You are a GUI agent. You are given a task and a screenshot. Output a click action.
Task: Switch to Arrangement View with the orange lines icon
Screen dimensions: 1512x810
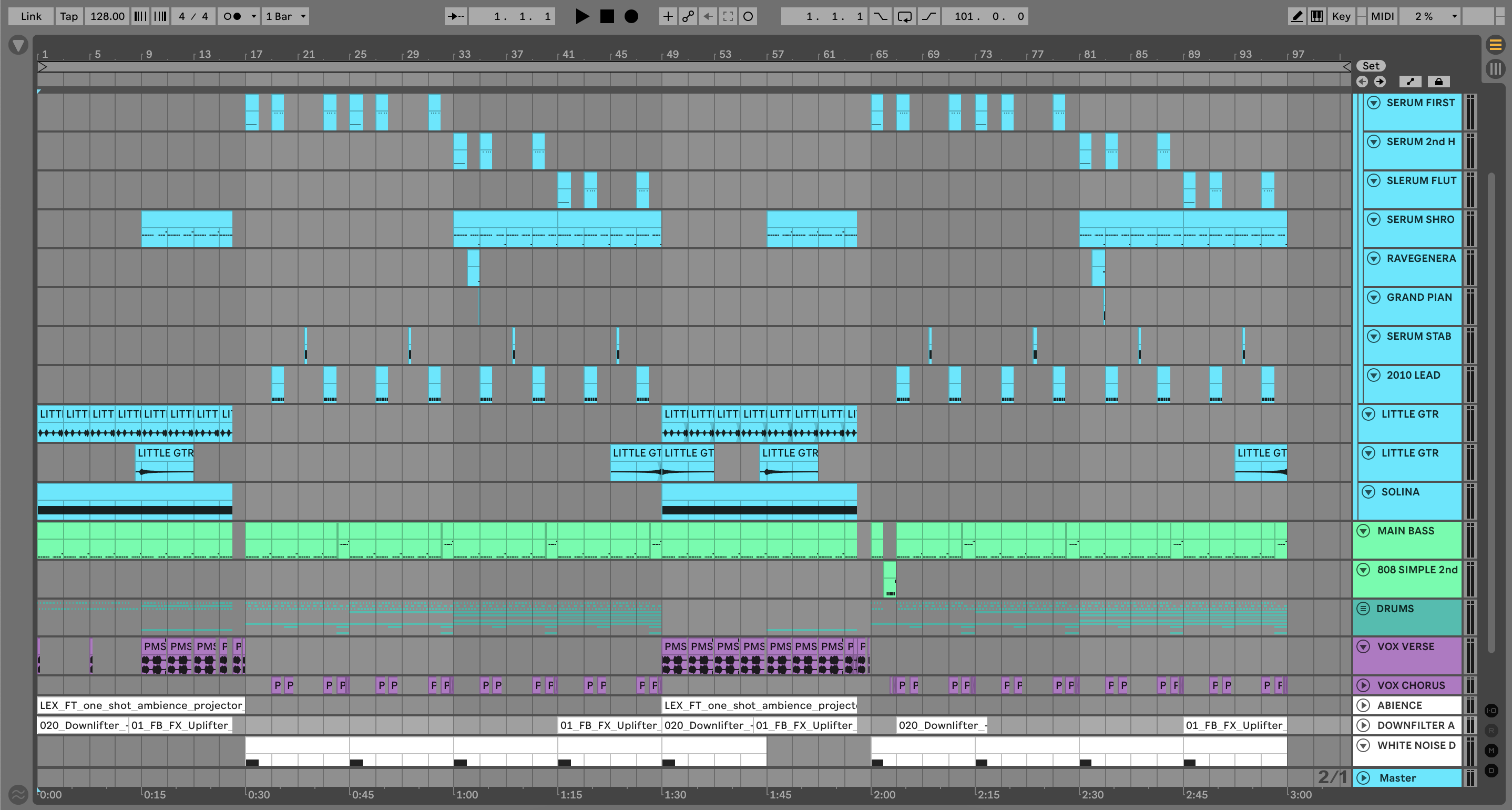coord(1495,45)
